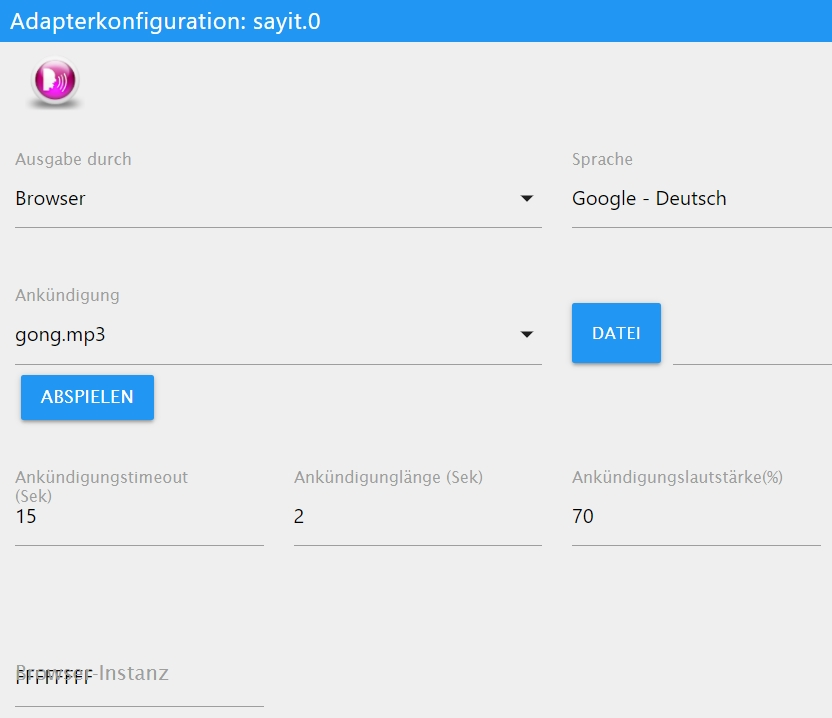Focus the Ankündigungstimeout field showing 15
This screenshot has height=718, width=832.
(x=139, y=517)
